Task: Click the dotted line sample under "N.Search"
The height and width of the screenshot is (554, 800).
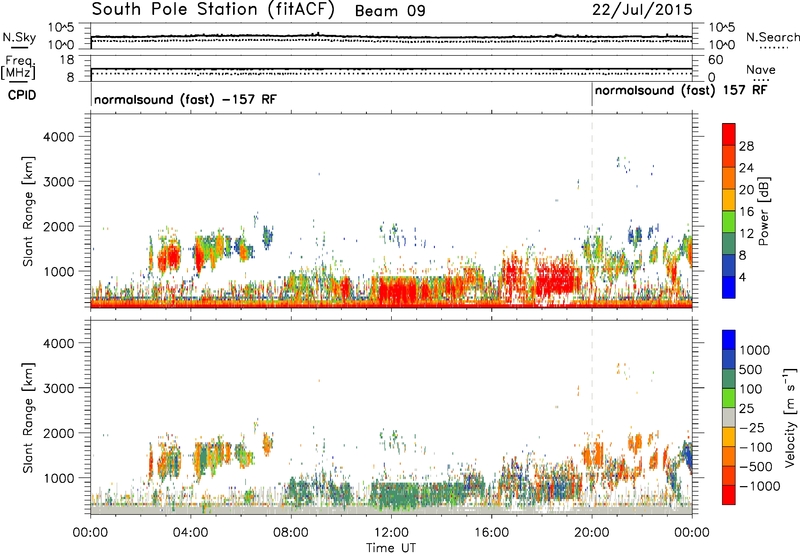Action: [774, 48]
